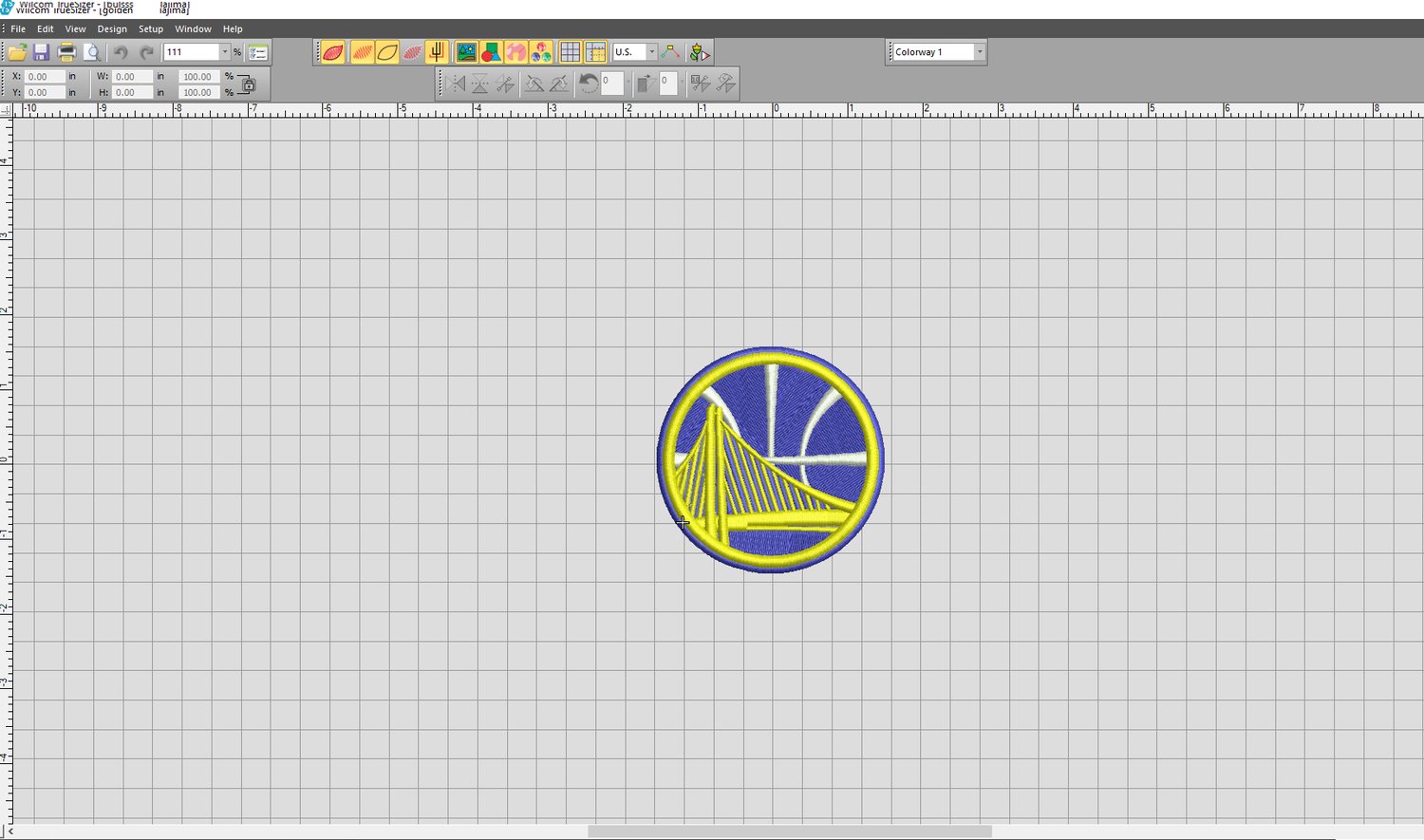Open the Setup menu
The width and height of the screenshot is (1424, 840).
click(151, 29)
